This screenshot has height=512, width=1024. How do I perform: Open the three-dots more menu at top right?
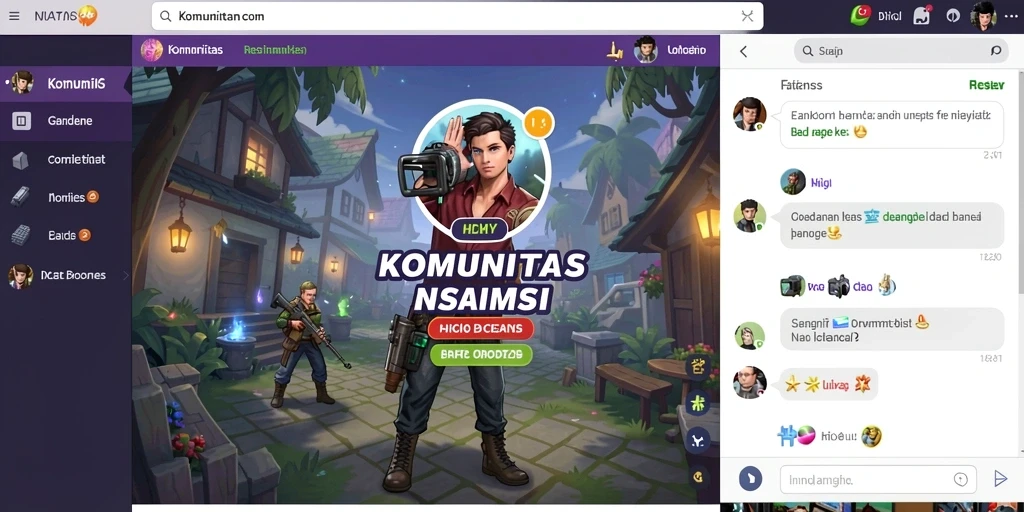[x=1011, y=16]
